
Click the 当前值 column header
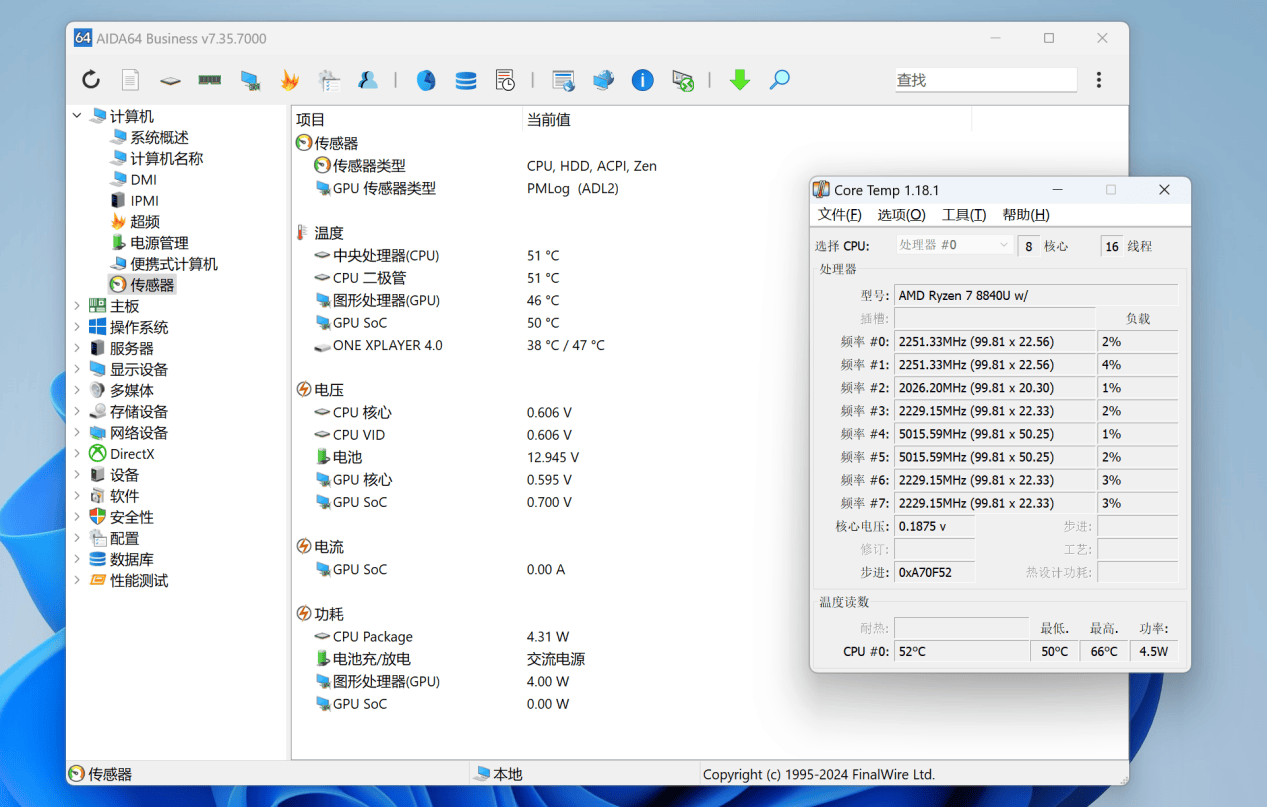coord(747,120)
